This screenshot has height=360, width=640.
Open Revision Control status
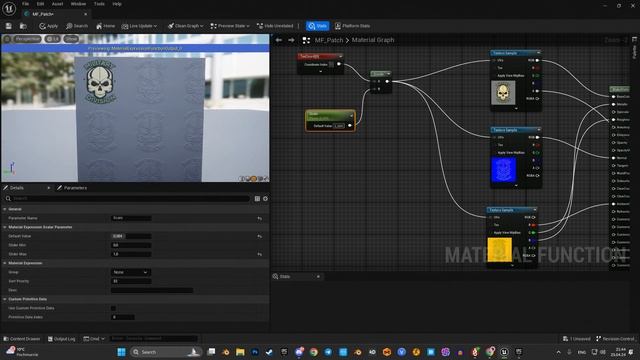coord(615,339)
